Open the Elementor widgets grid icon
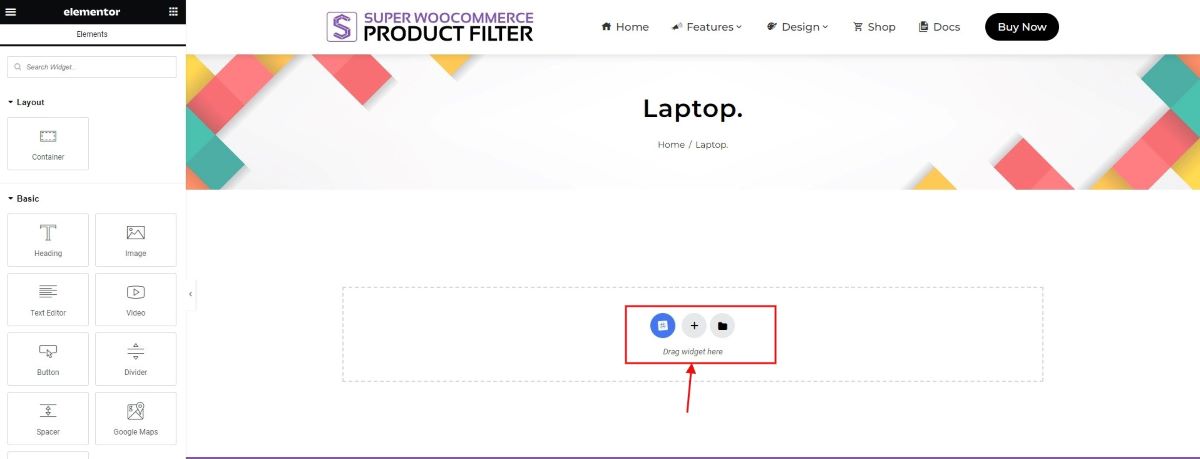This screenshot has width=1200, height=459. click(x=174, y=12)
